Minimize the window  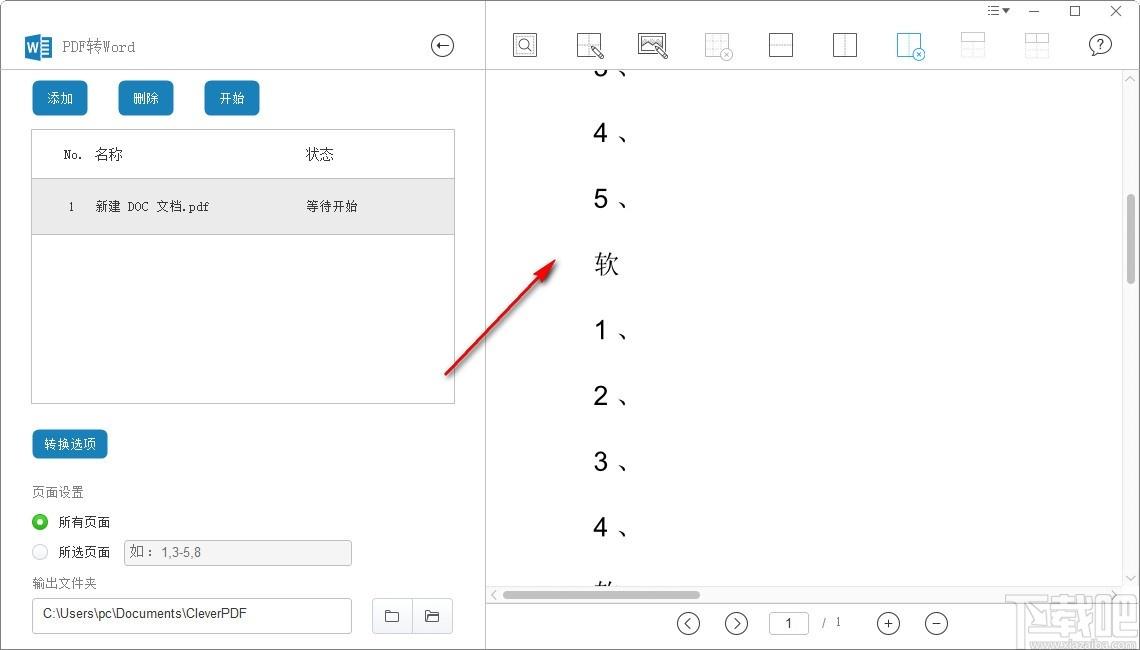point(1034,11)
